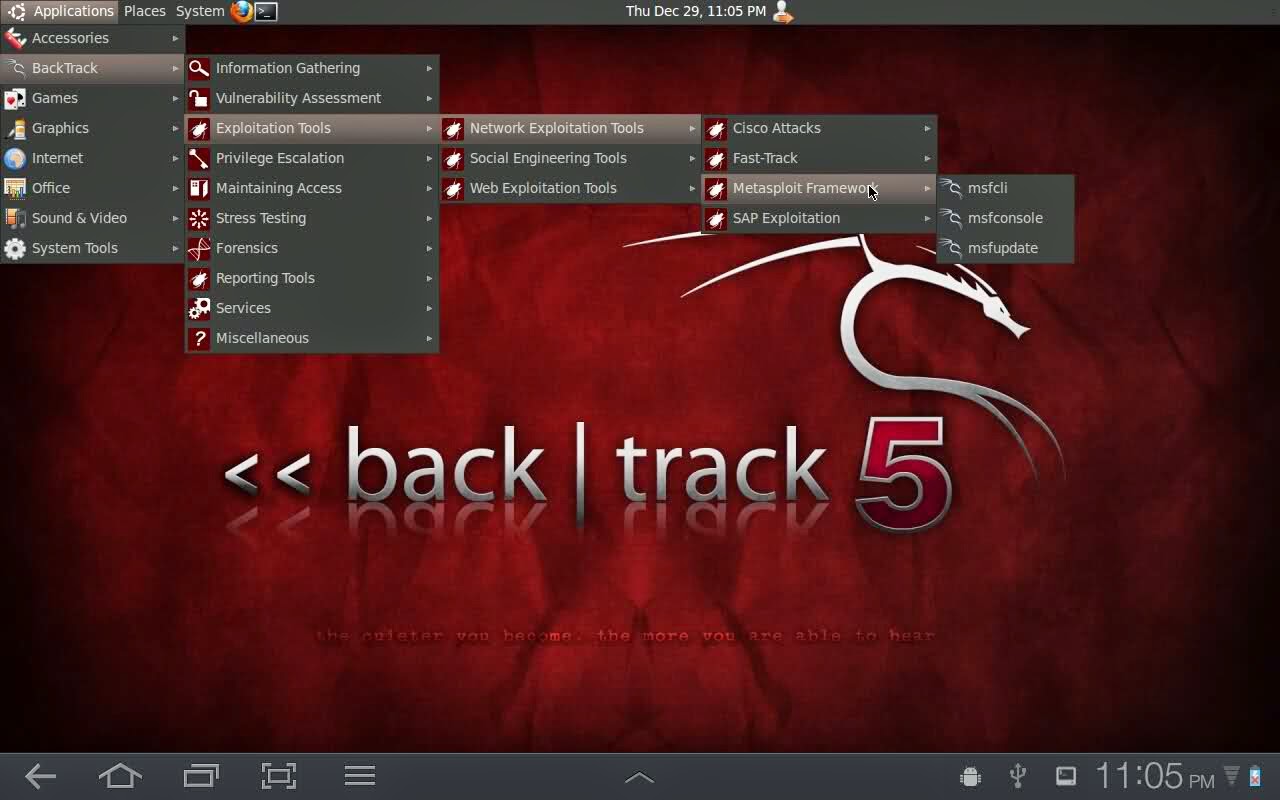Image resolution: width=1280 pixels, height=800 pixels.
Task: Click the msfconsole dragon icon
Action: point(951,218)
